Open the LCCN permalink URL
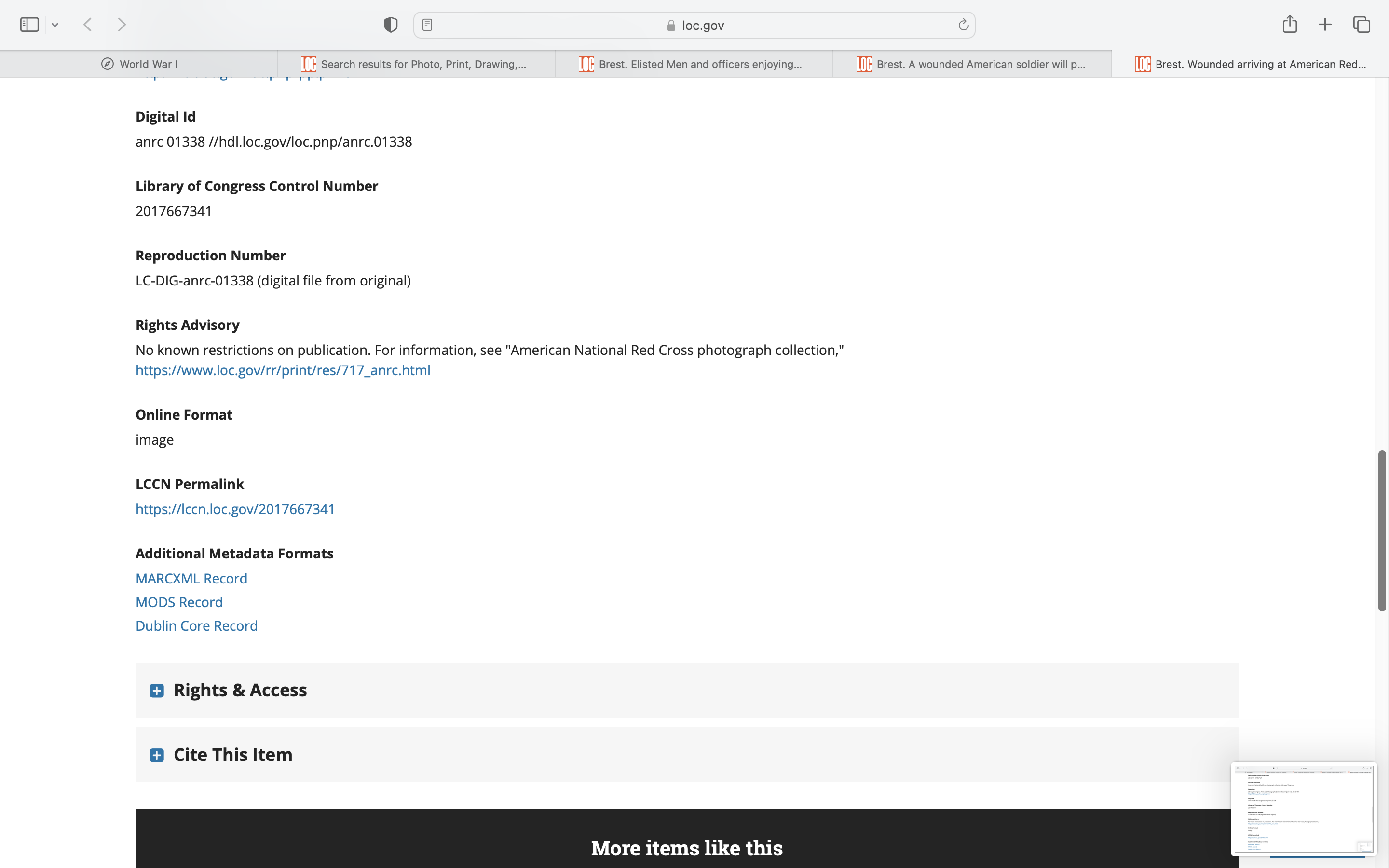1389x868 pixels. 235,509
